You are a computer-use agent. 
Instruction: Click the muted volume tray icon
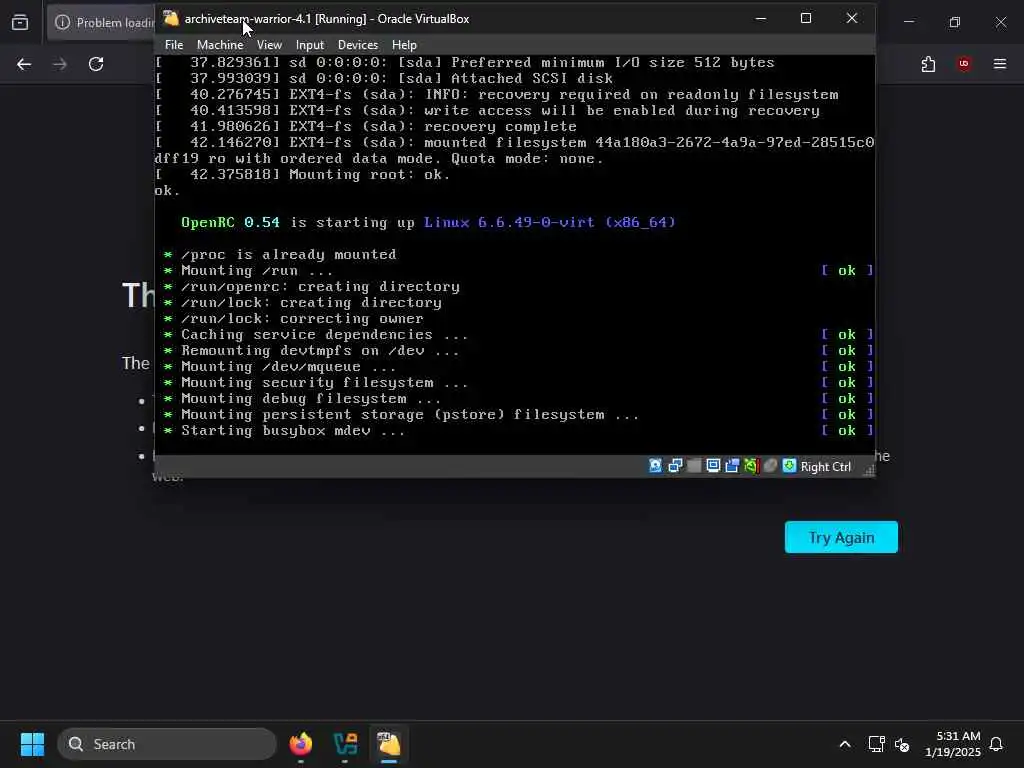[902, 744]
